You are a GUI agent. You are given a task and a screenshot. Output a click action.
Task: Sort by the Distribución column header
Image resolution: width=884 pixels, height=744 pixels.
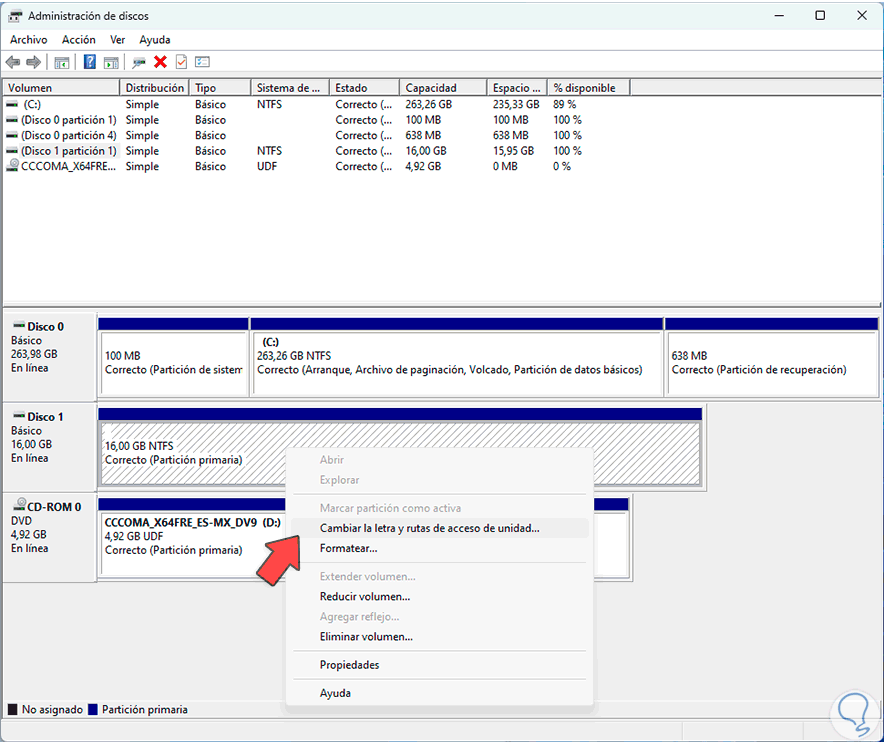[x=154, y=88]
